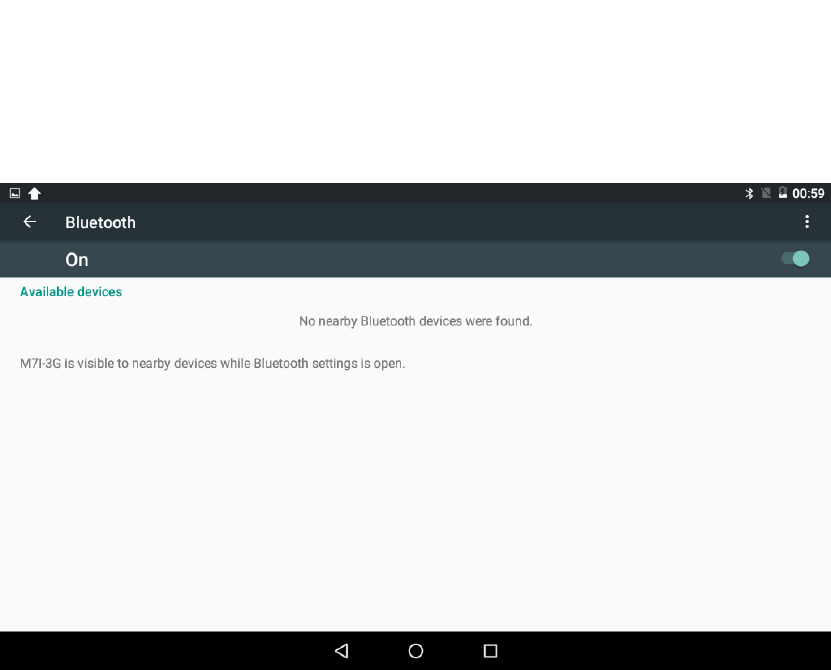The image size is (831, 670).
Task: Tap the upload arrow notification icon
Action: click(34, 193)
